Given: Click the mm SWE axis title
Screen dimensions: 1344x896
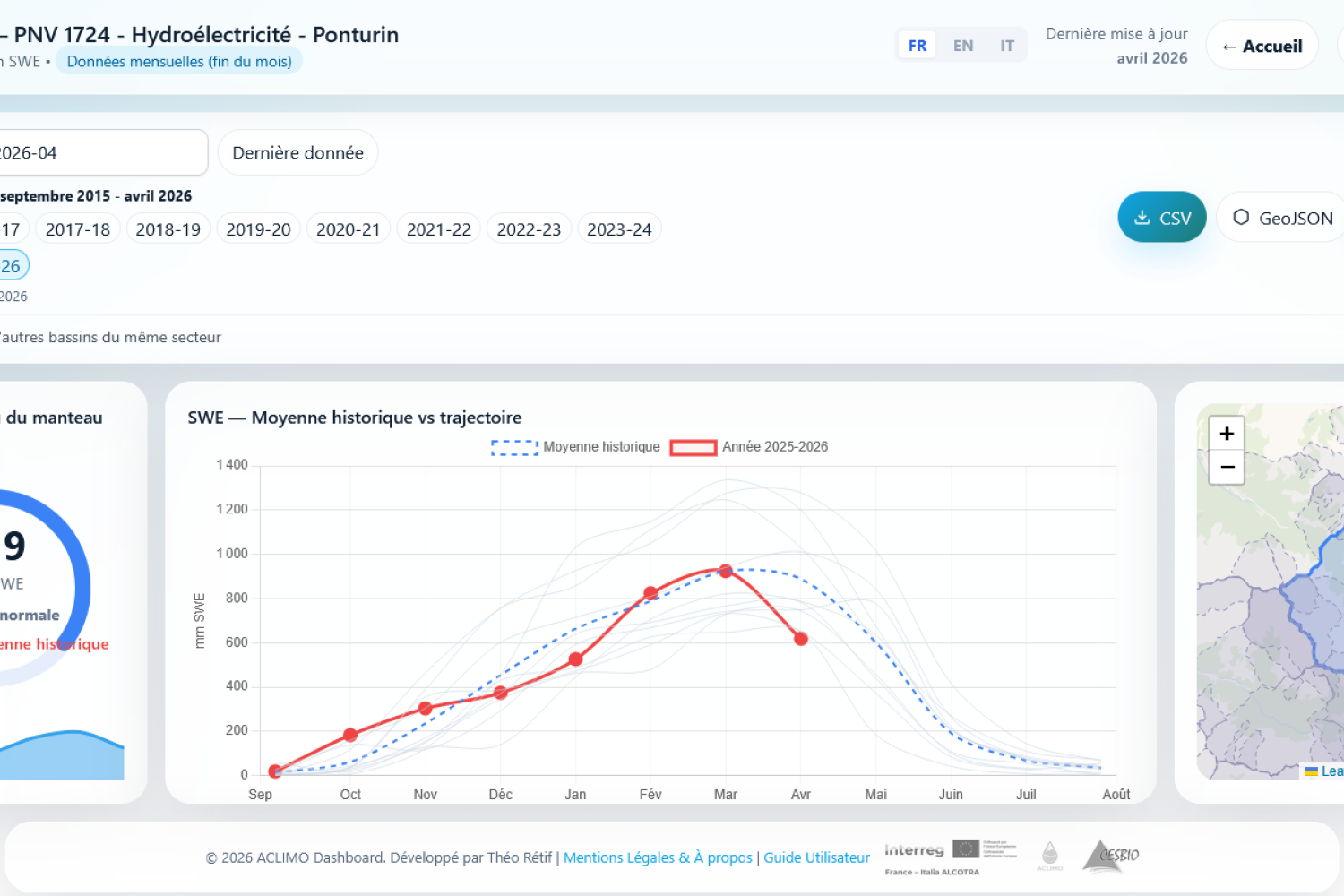Looking at the screenshot, I should click(x=199, y=620).
